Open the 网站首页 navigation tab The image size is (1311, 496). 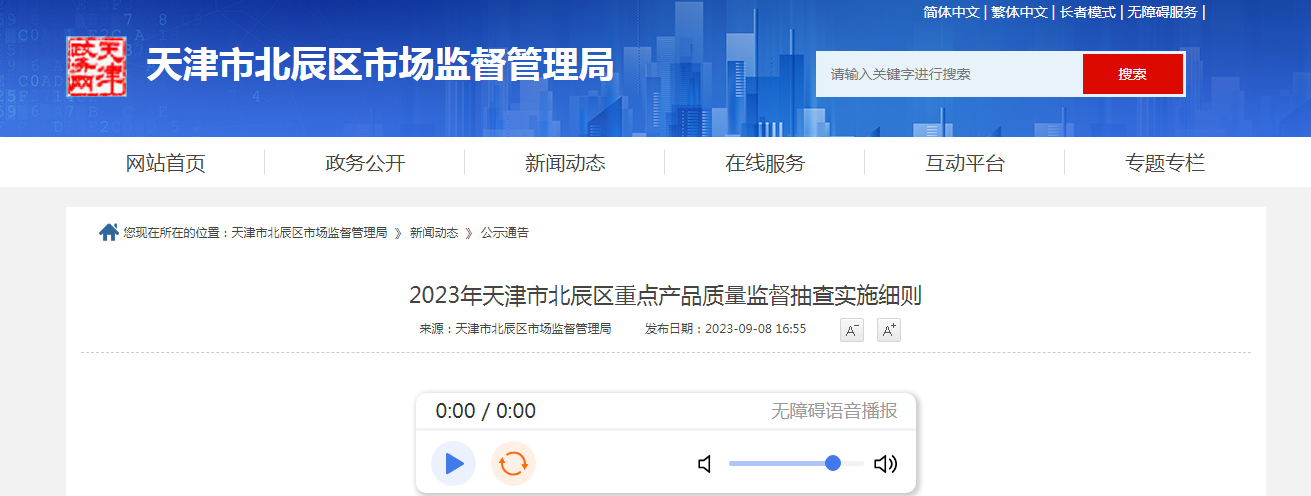165,163
